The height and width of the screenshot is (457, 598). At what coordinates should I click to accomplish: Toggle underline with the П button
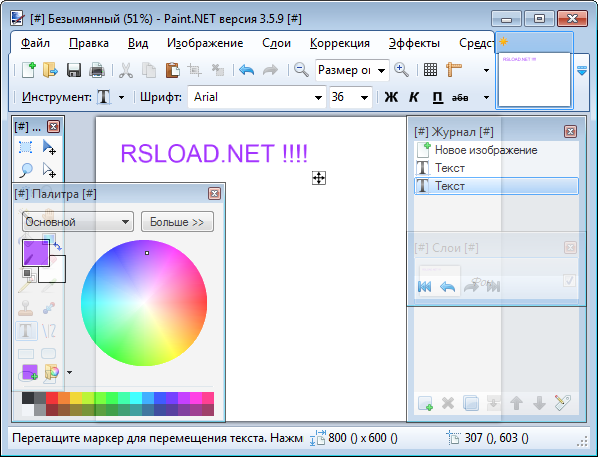(437, 97)
